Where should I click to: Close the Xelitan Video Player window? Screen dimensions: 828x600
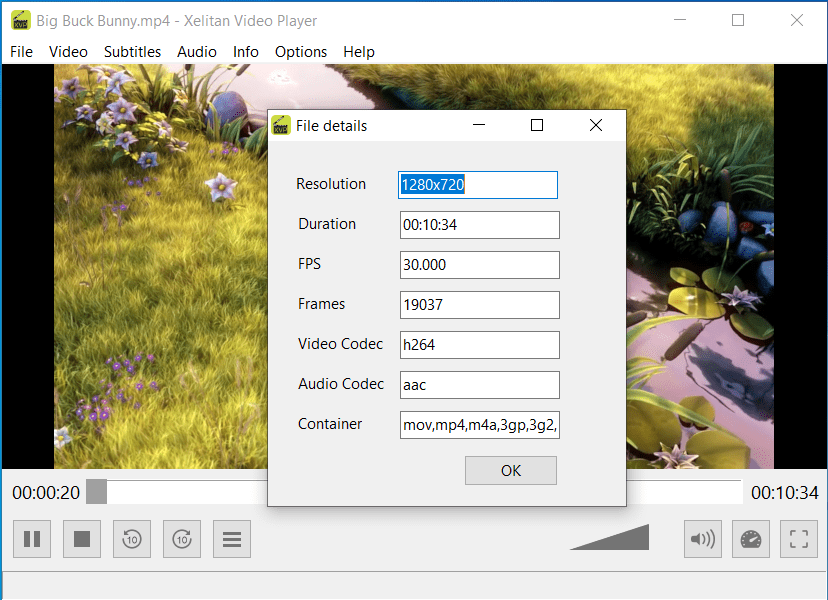pyautogui.click(x=797, y=21)
